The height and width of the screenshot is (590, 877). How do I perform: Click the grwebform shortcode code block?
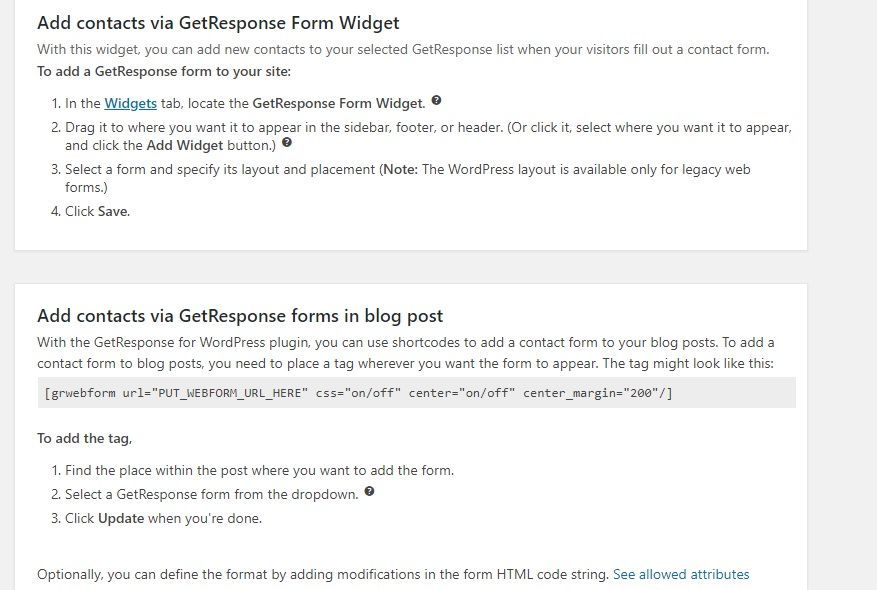[417, 393]
